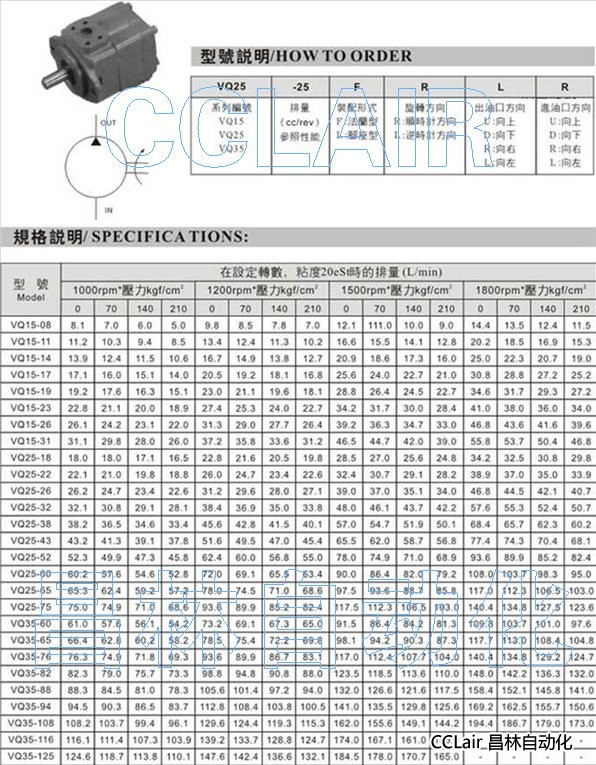The image size is (596, 765).
Task: Select the 'VQ25-52' model row label
Action: [x=31, y=557]
